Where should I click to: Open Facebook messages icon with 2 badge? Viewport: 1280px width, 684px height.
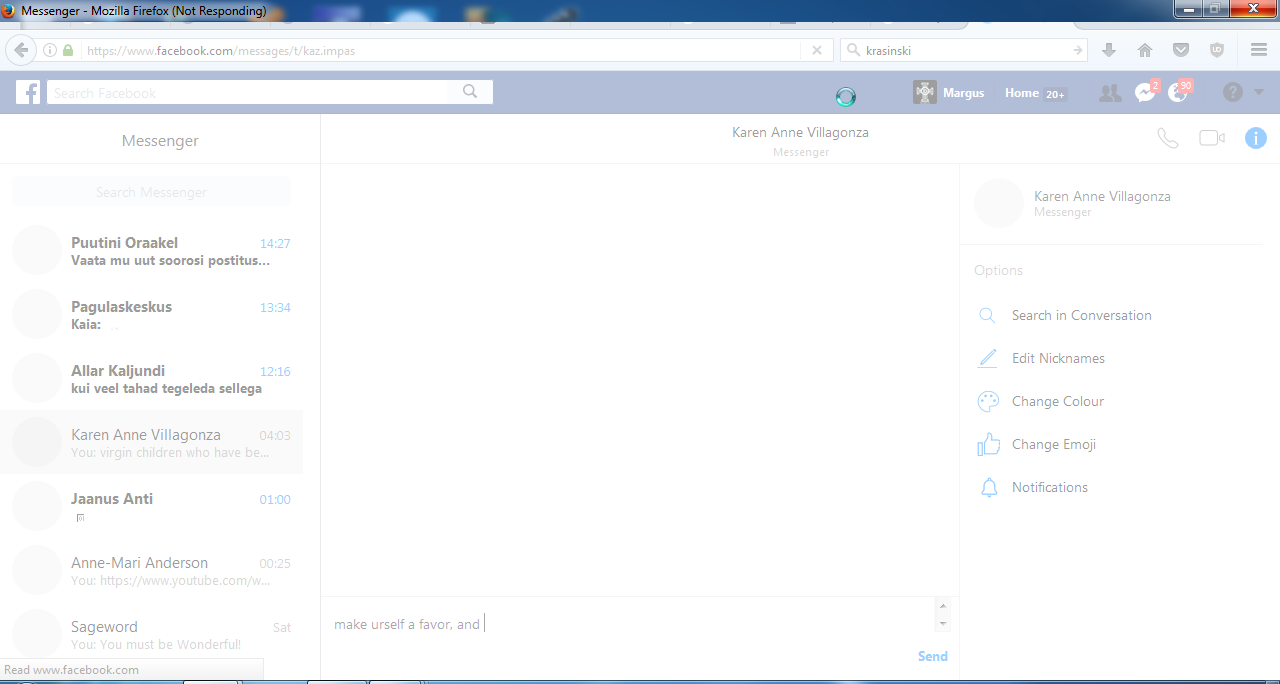pyautogui.click(x=1145, y=92)
